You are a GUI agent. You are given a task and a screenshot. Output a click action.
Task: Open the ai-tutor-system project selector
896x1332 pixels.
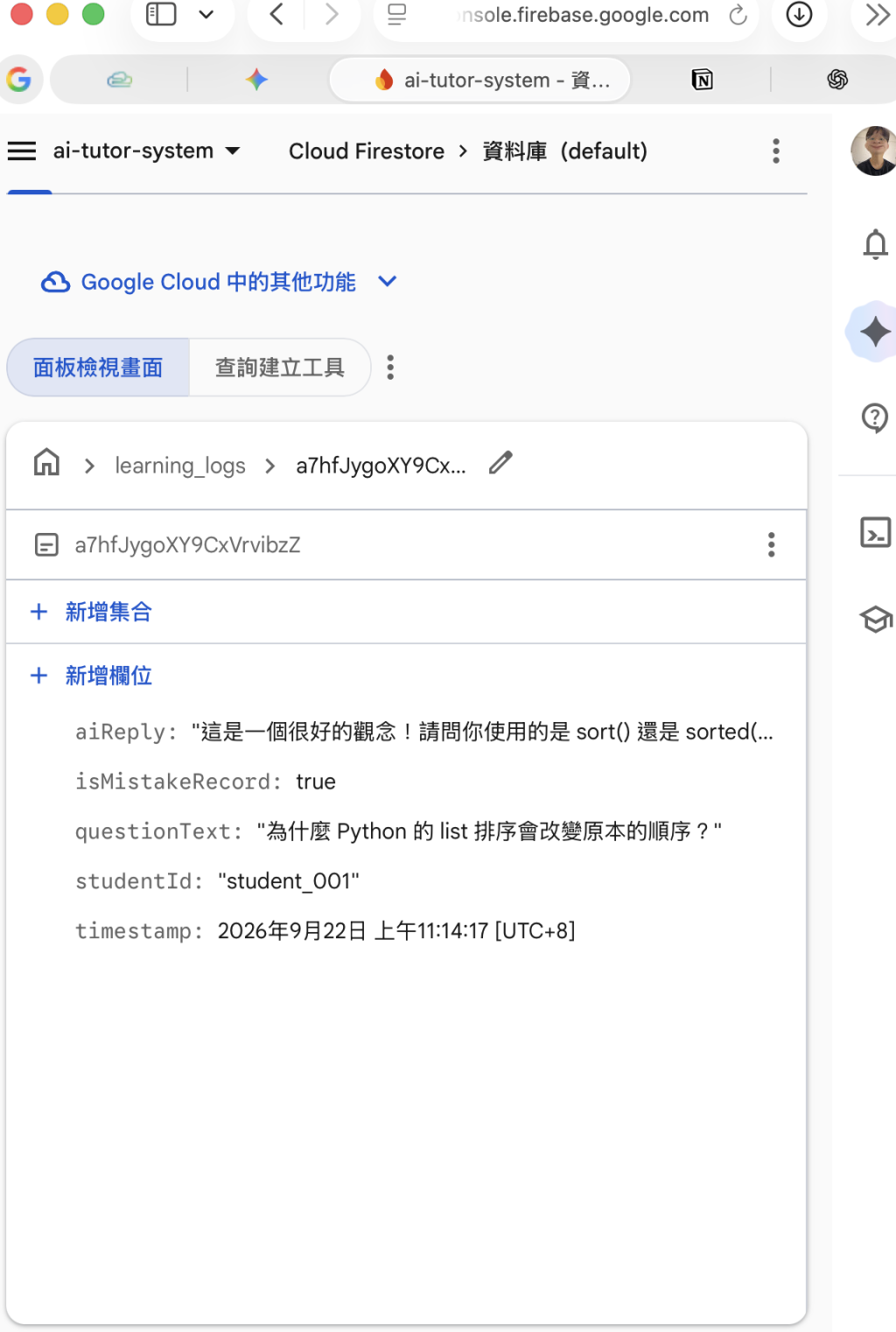146,151
